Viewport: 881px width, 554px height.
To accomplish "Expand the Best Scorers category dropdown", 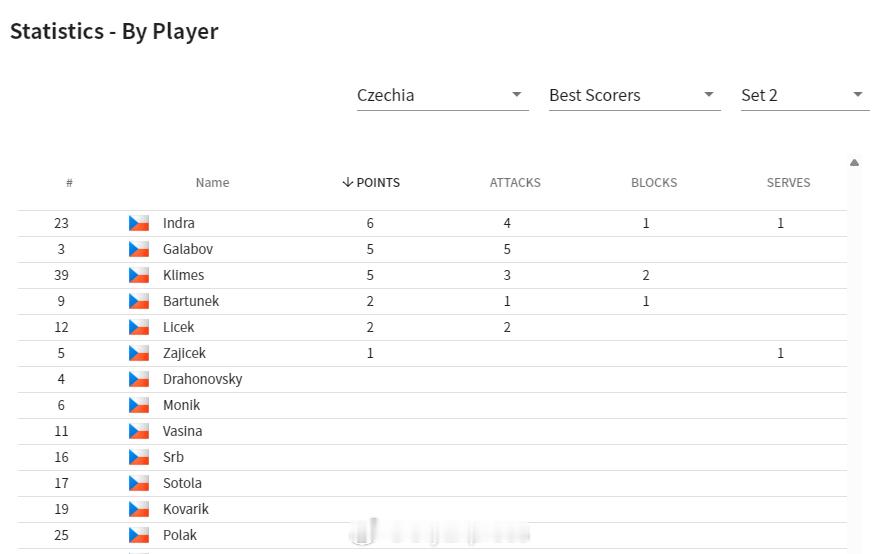I will 634,96.
